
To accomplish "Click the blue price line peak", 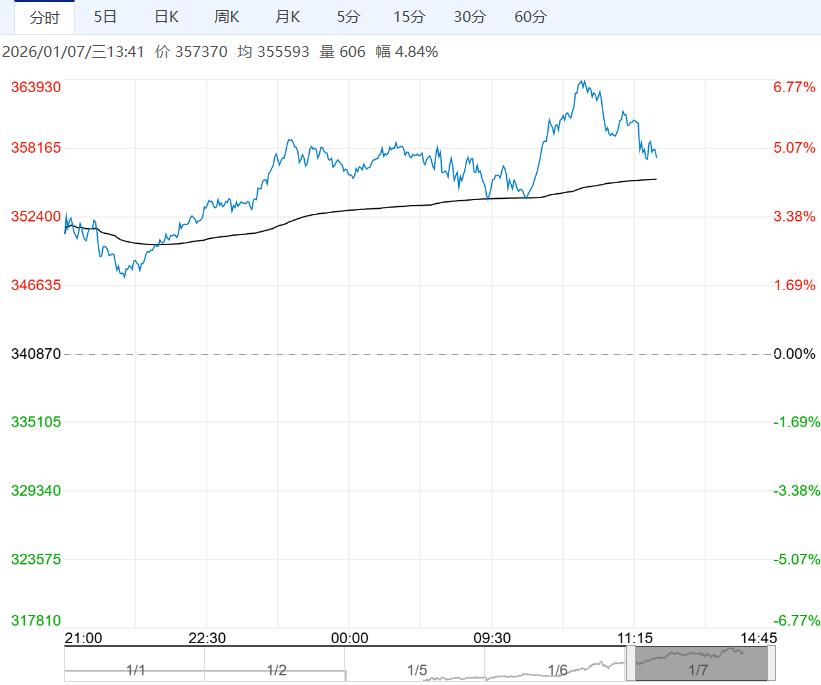I will pyautogui.click(x=582, y=82).
